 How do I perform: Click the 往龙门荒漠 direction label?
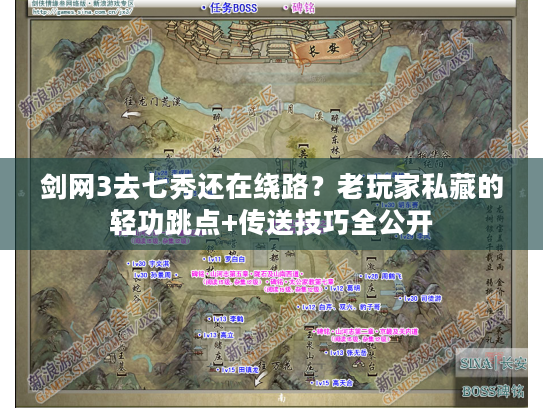pyautogui.click(x=152, y=102)
